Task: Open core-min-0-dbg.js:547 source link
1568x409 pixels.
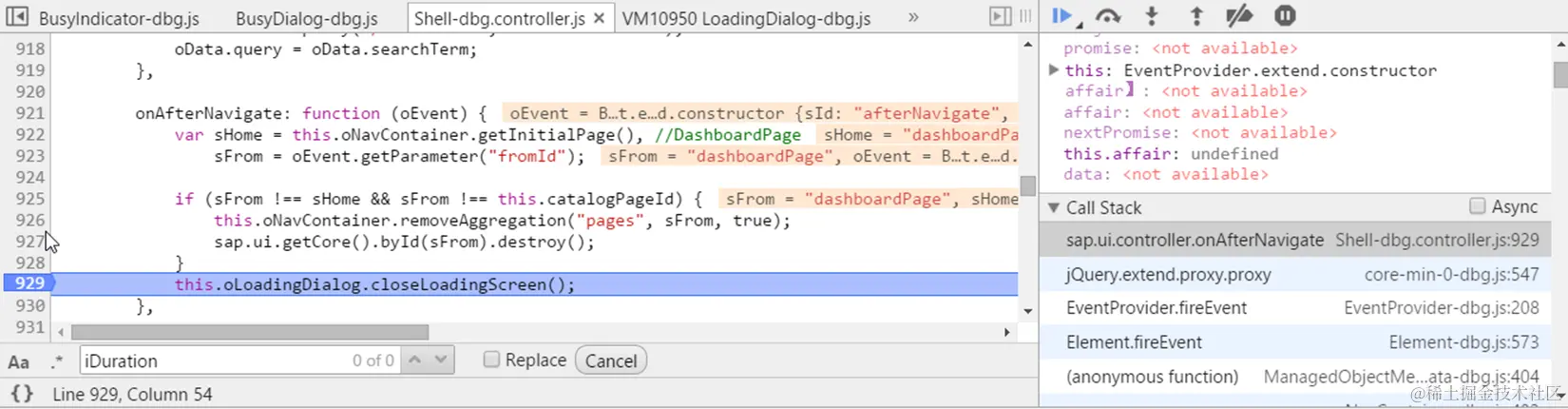Action: click(x=1451, y=275)
